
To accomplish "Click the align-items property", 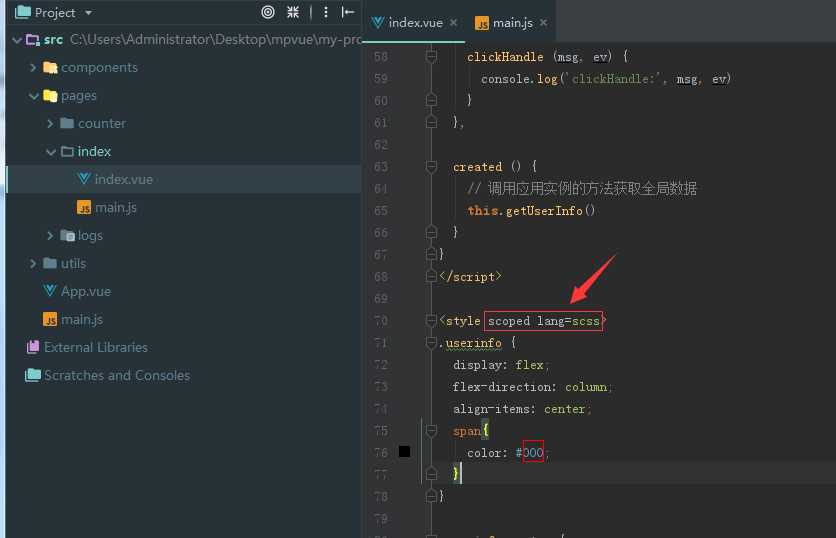I will click(491, 409).
